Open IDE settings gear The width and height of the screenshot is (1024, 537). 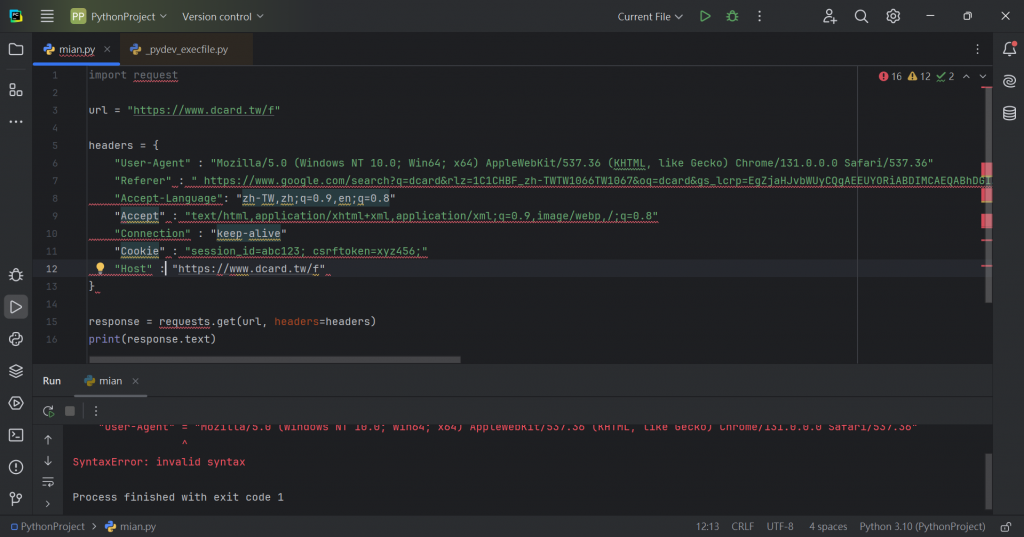click(x=893, y=16)
